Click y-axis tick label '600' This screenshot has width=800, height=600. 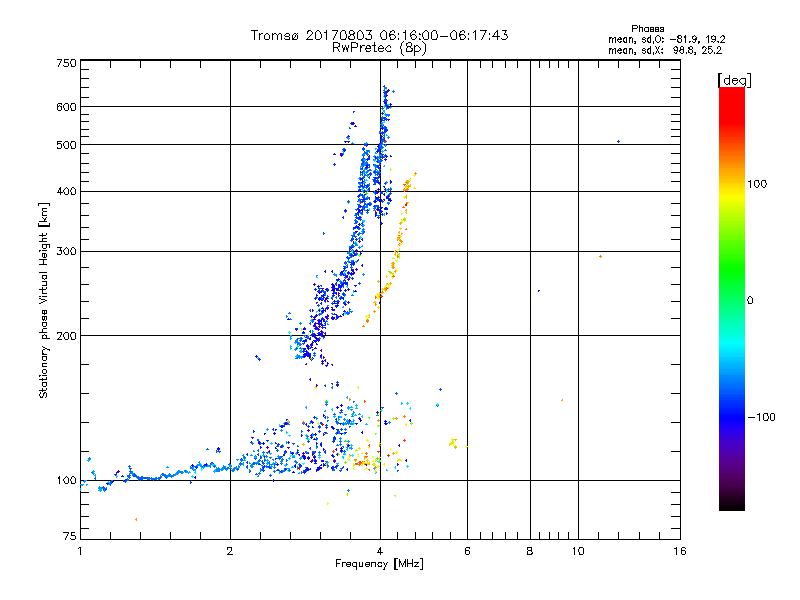click(66, 107)
